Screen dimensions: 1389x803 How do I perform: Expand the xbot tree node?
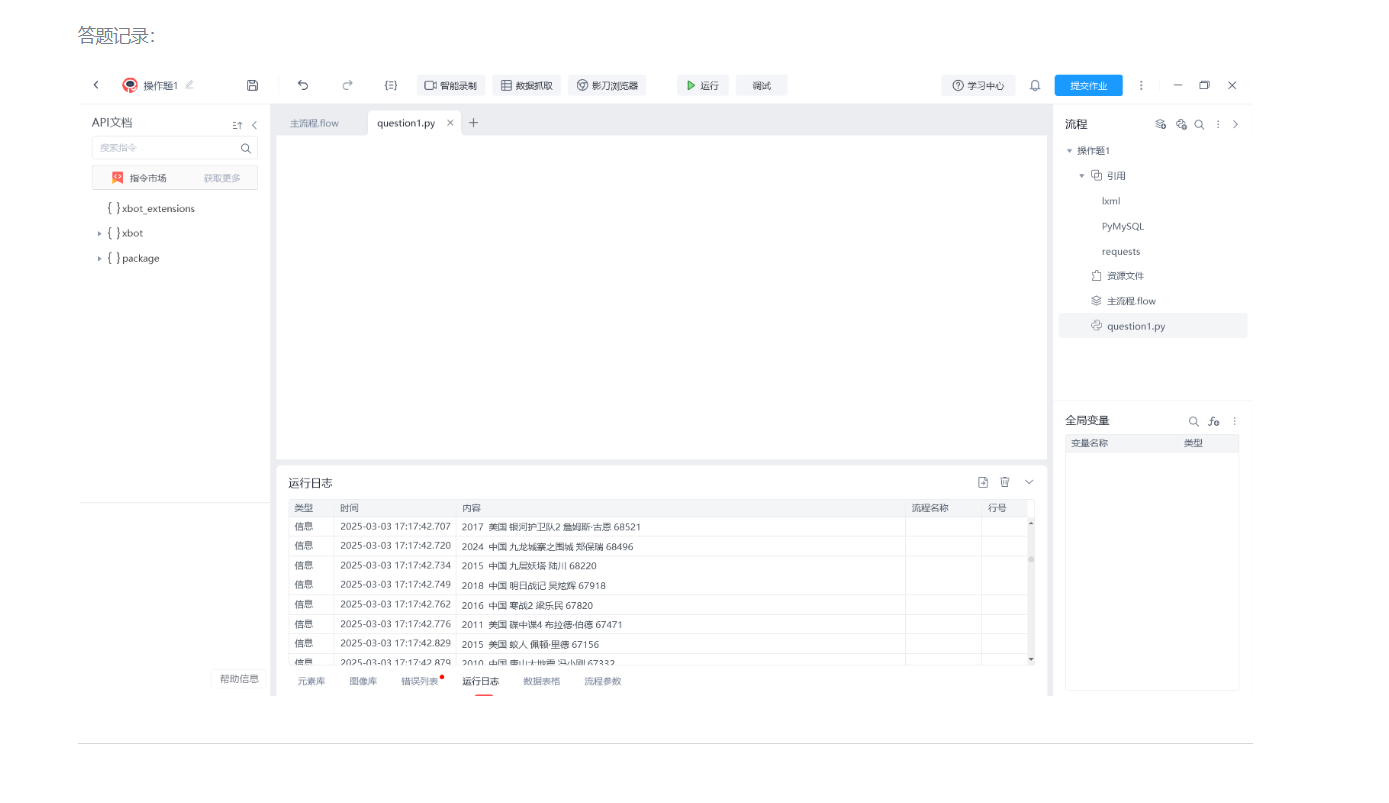100,234
